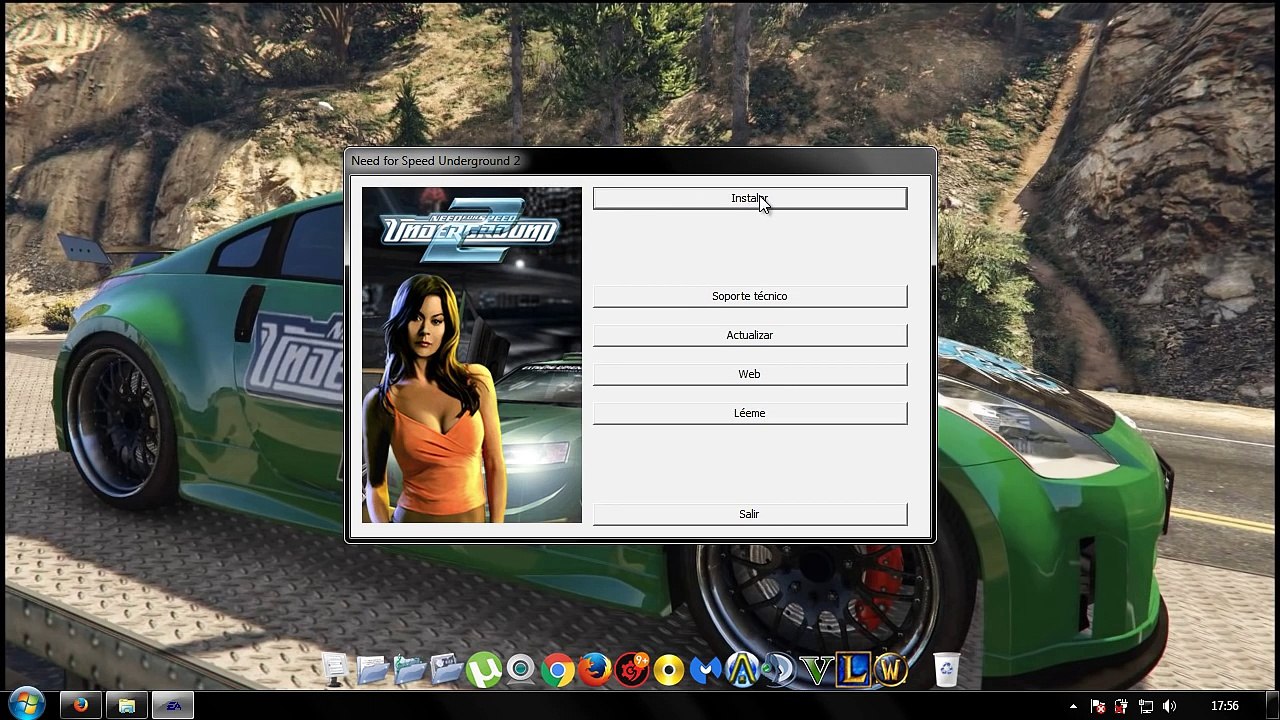Click the 17:56 clock
1280x720 pixels.
point(1224,706)
